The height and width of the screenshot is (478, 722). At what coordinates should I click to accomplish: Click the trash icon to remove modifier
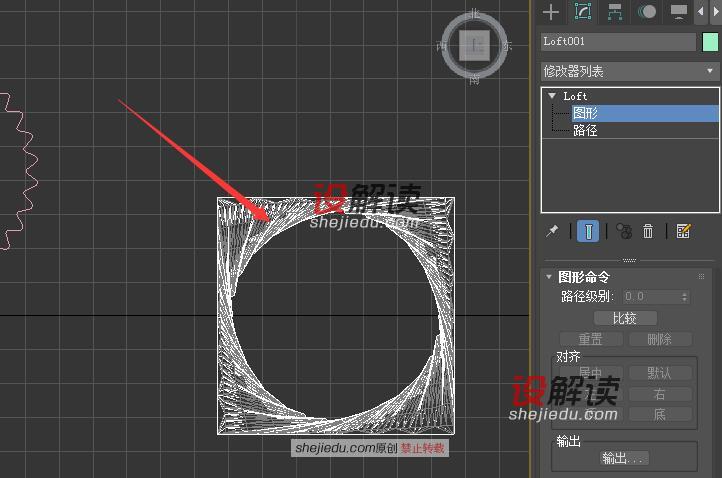coord(648,231)
